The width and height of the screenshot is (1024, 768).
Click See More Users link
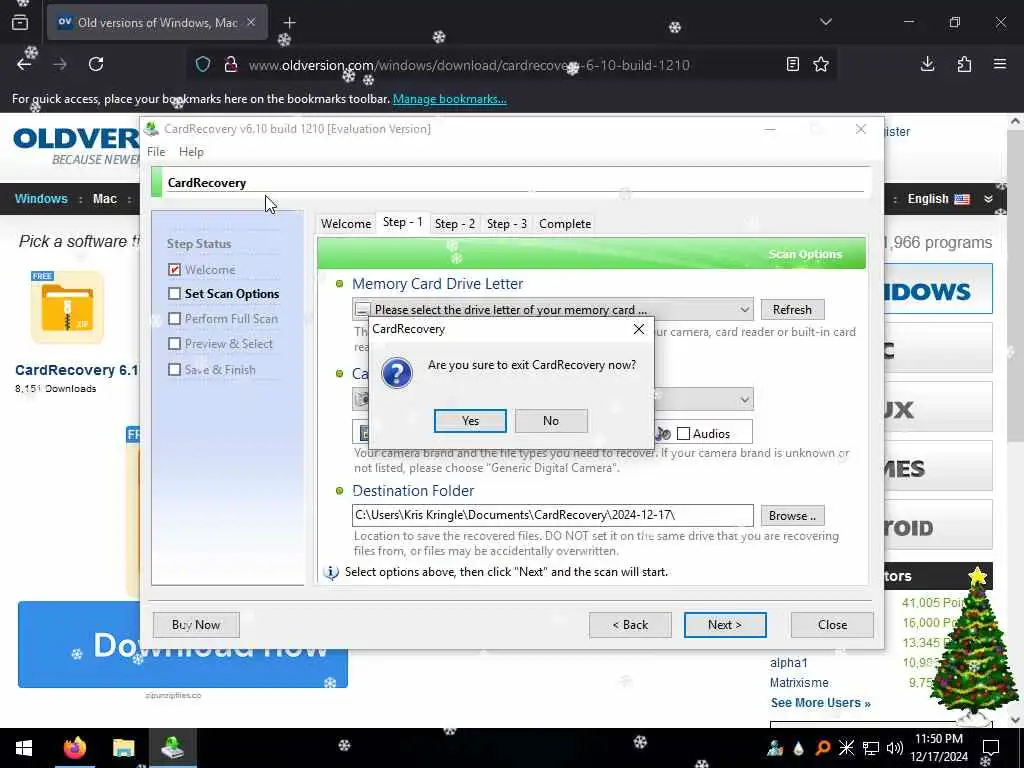click(820, 703)
